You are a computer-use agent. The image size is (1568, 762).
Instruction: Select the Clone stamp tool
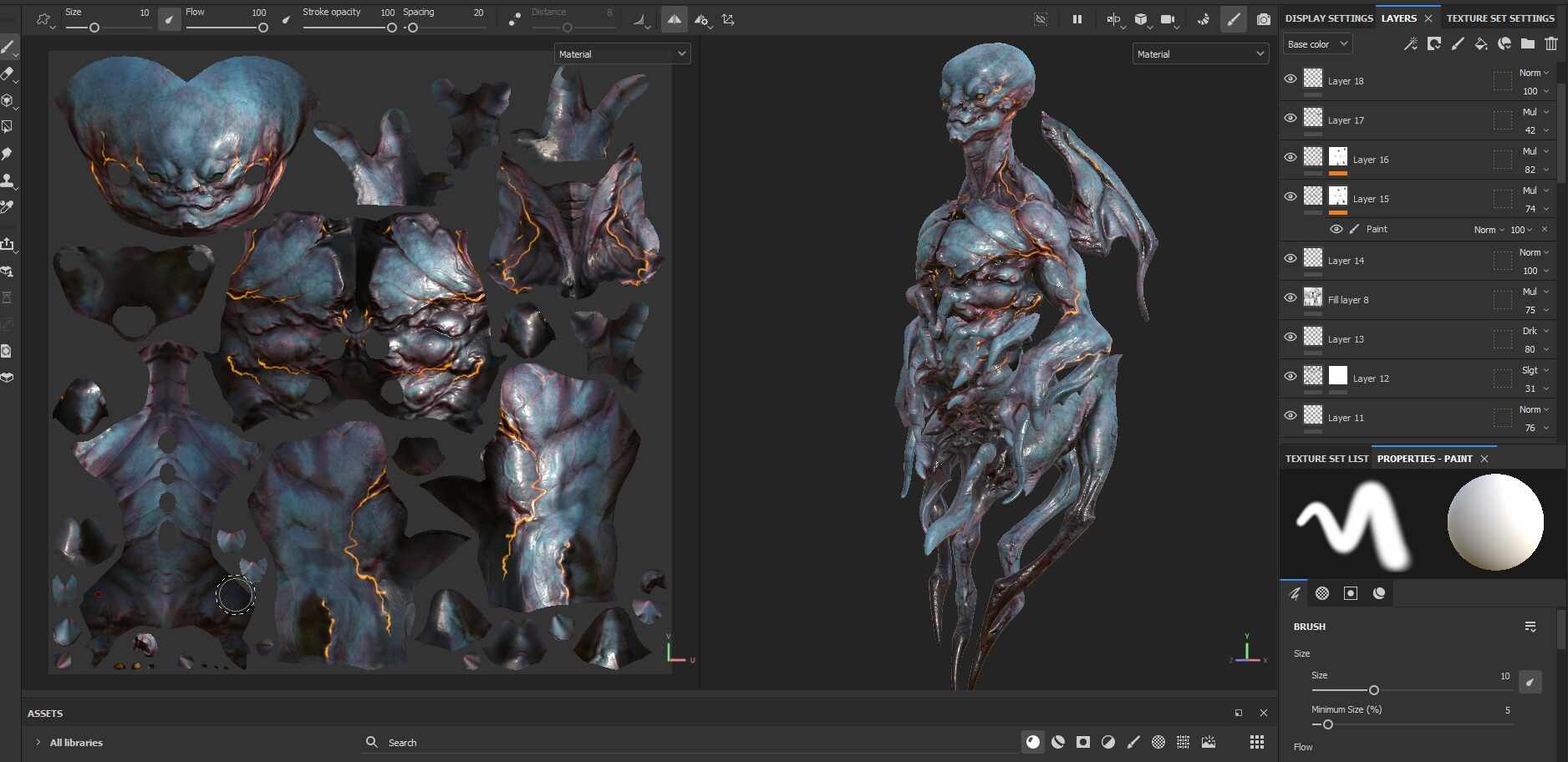(8, 180)
